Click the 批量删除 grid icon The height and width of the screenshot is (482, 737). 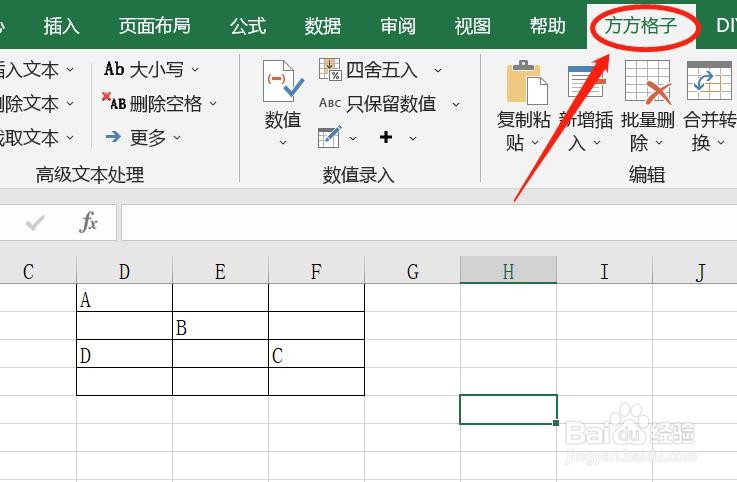[648, 82]
